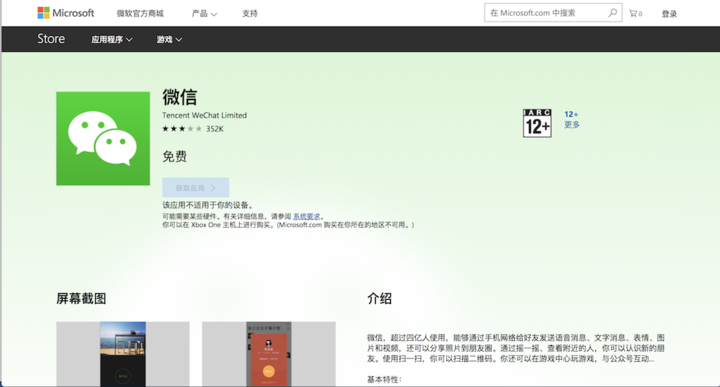Open the shopping cart icon
This screenshot has width=720, height=387.
click(636, 13)
